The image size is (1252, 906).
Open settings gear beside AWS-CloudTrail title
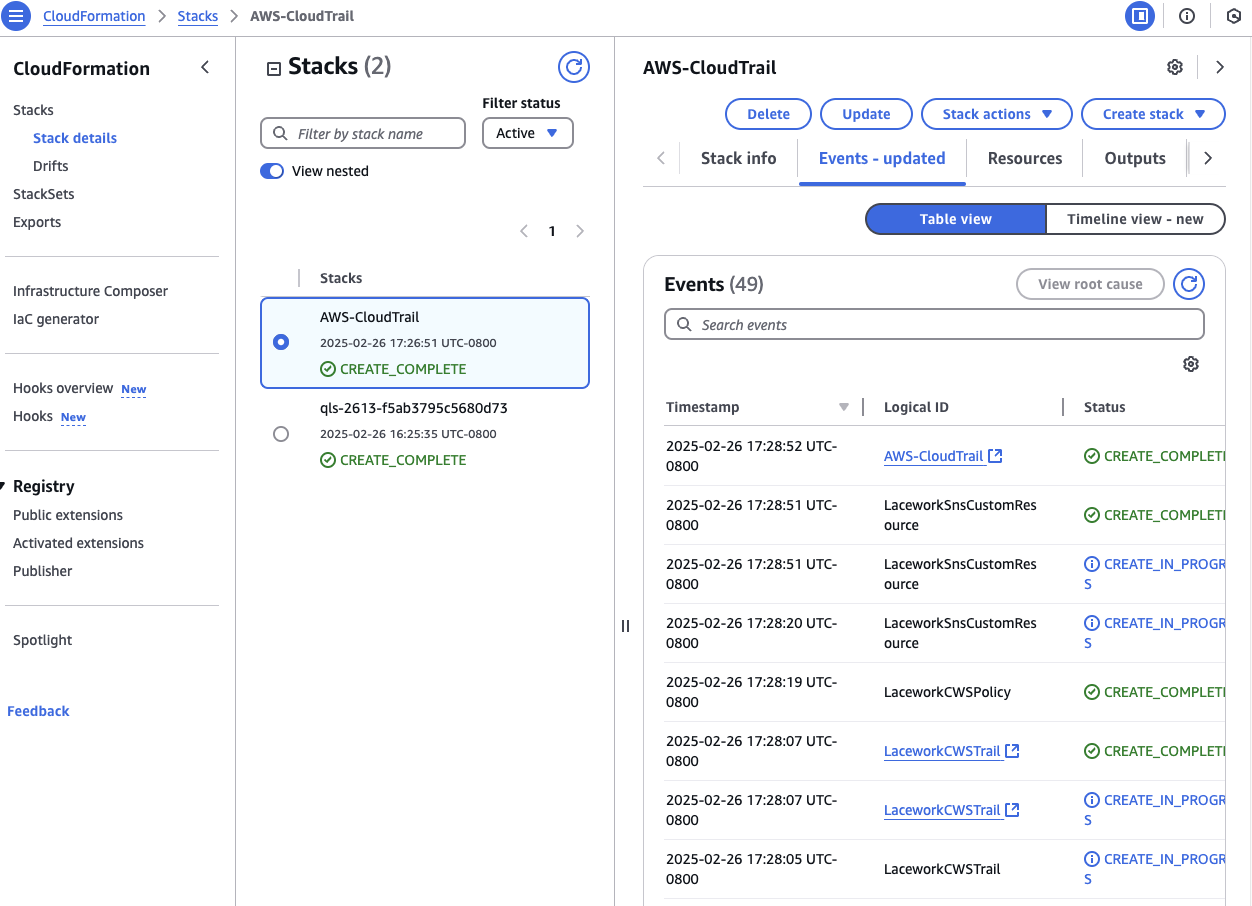pyautogui.click(x=1175, y=67)
